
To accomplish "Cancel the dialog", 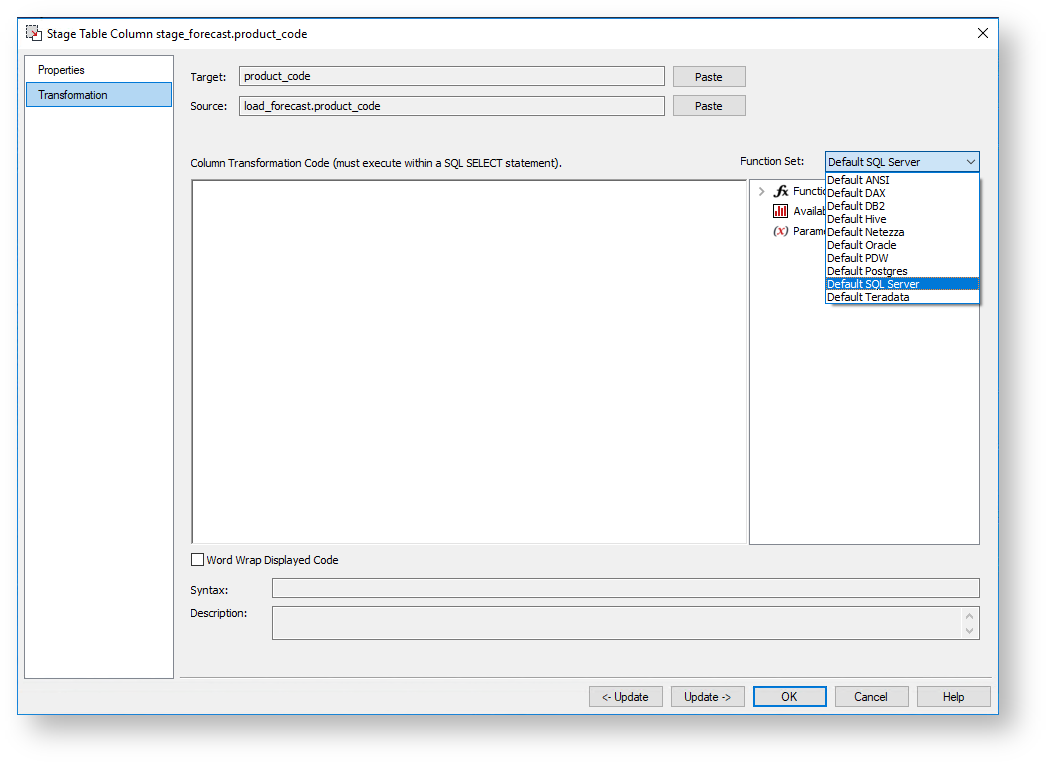I will 871,696.
